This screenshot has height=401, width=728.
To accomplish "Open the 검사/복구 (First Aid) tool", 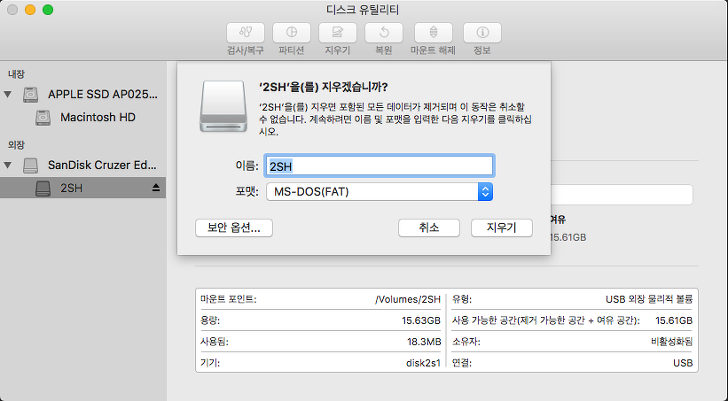I will pos(245,33).
